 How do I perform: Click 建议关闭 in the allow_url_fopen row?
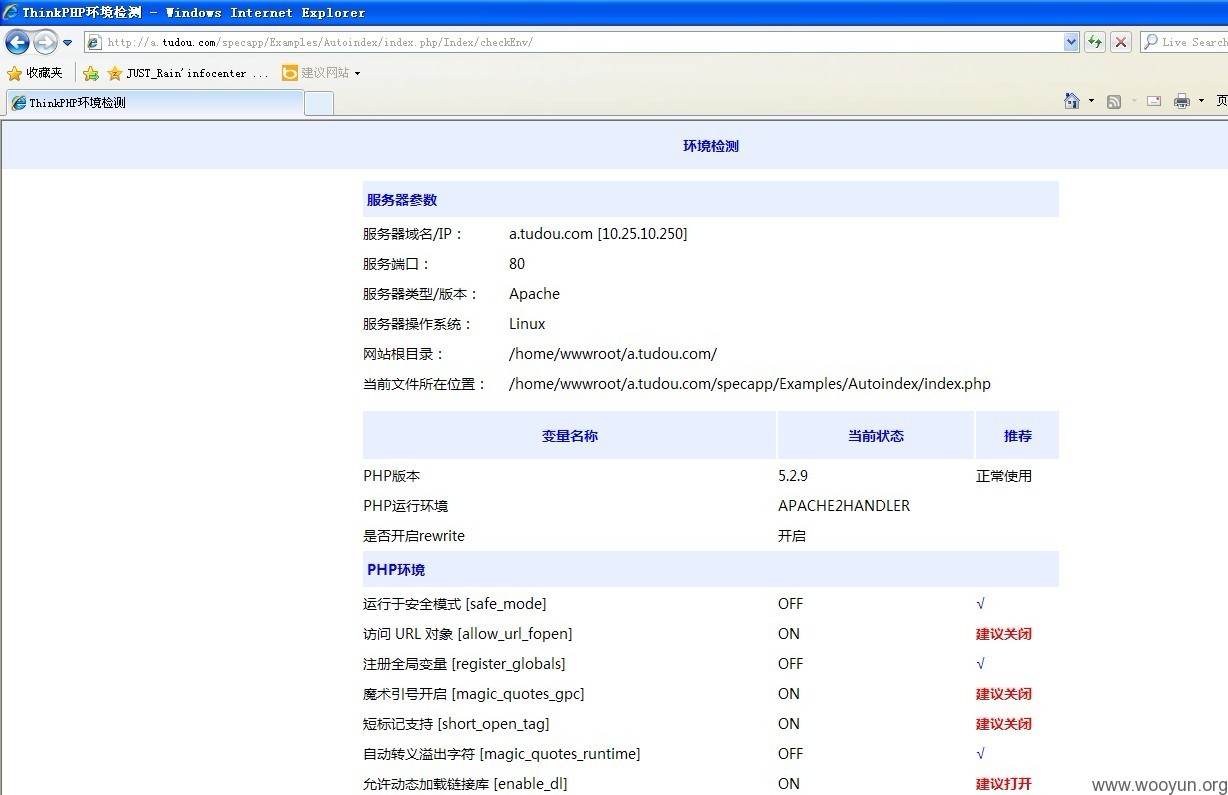click(x=1004, y=634)
